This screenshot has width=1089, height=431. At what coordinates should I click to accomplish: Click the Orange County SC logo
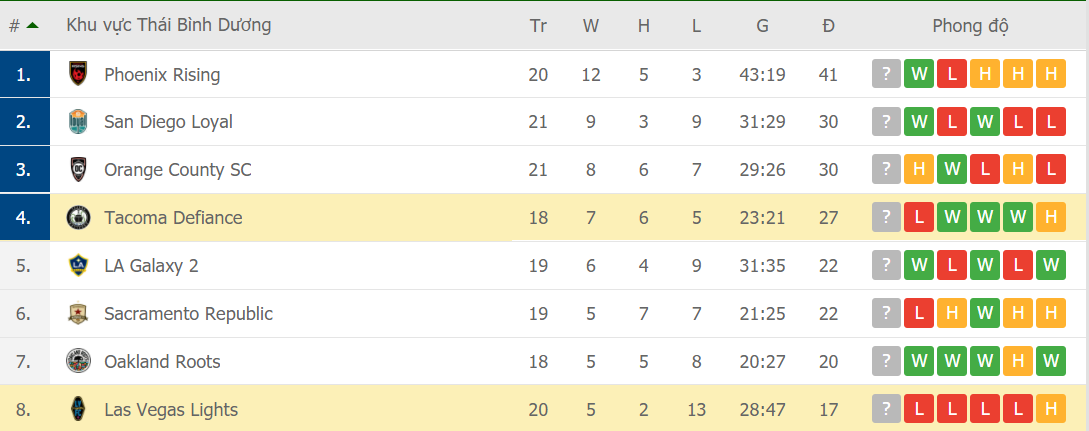[78, 170]
